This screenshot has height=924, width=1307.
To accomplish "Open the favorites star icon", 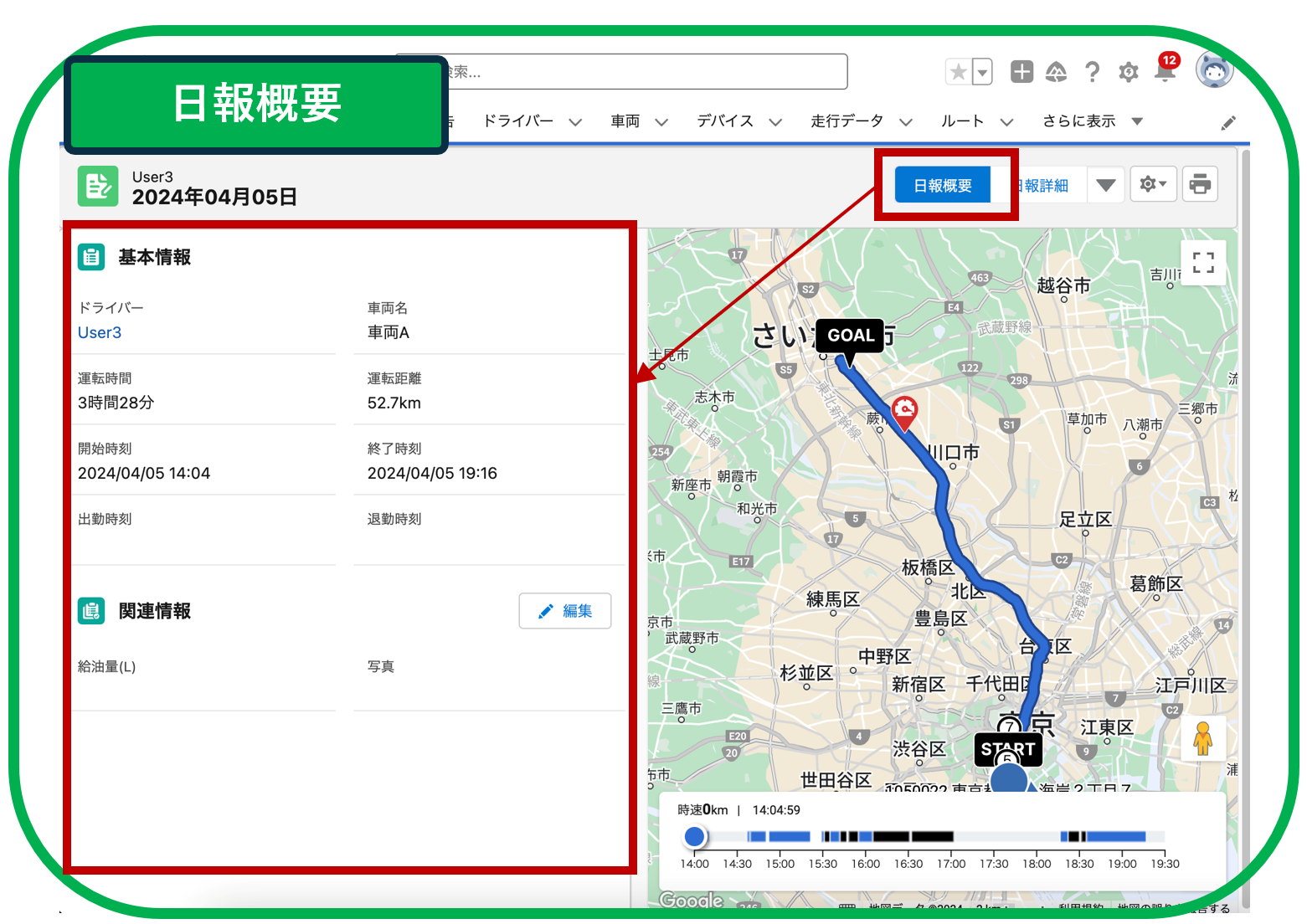I will 959,72.
